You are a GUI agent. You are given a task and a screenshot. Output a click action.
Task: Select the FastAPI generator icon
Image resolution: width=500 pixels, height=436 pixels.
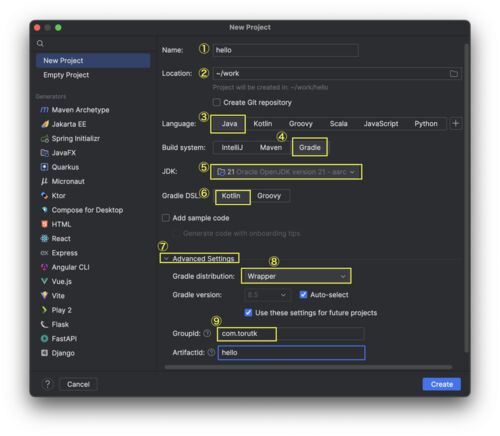coord(44,339)
